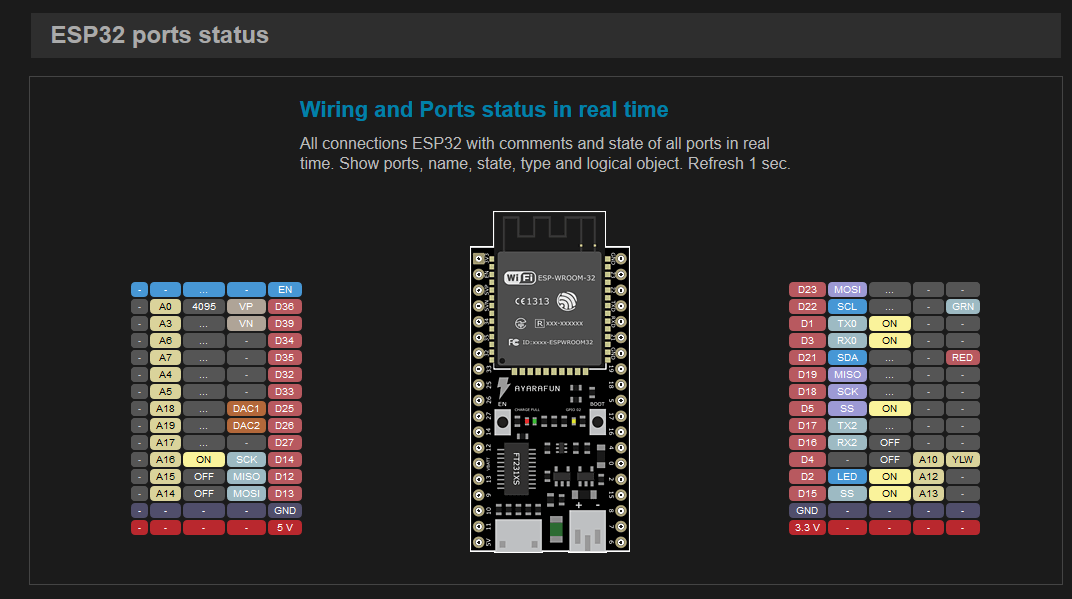Expand the details cell beside D27

(x=204, y=442)
